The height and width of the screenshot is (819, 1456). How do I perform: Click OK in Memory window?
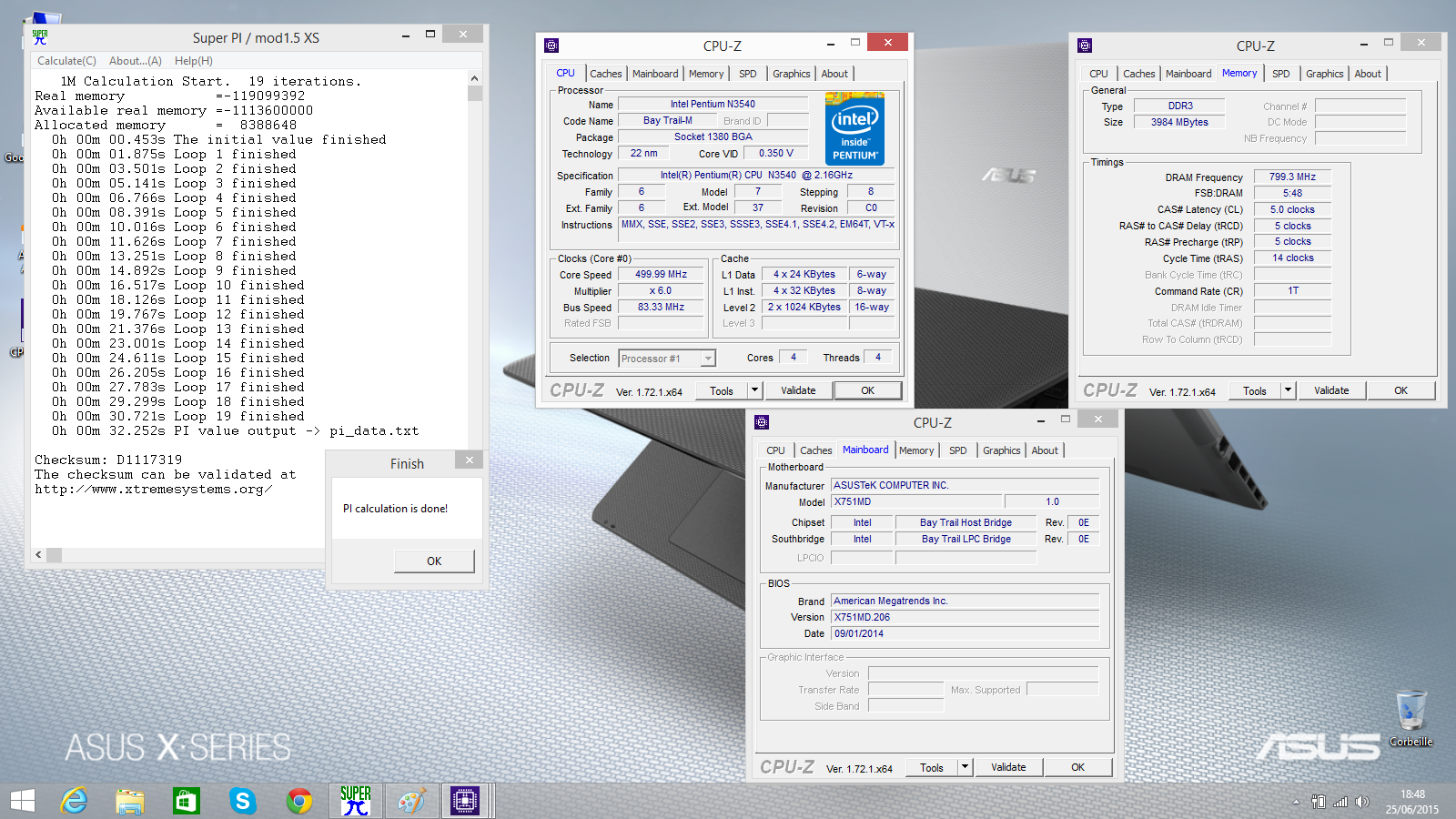[x=1401, y=390]
